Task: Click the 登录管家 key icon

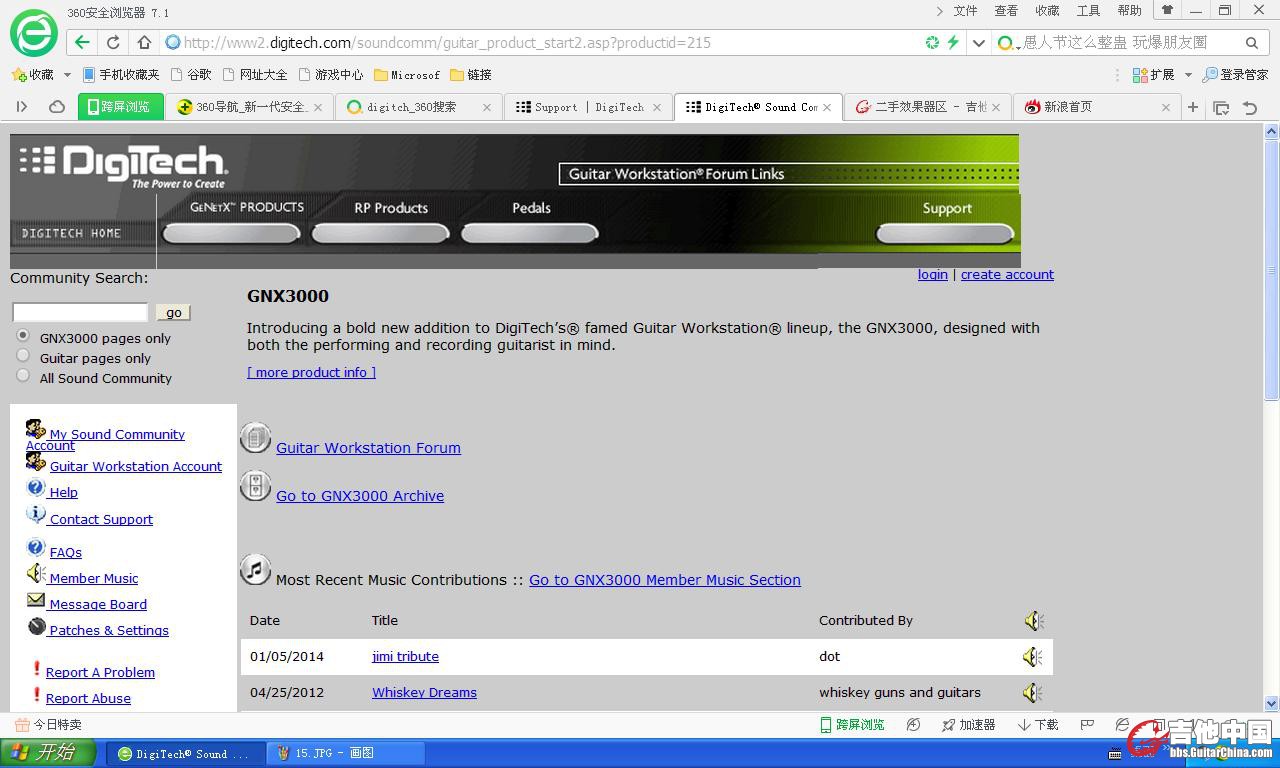Action: (1210, 75)
